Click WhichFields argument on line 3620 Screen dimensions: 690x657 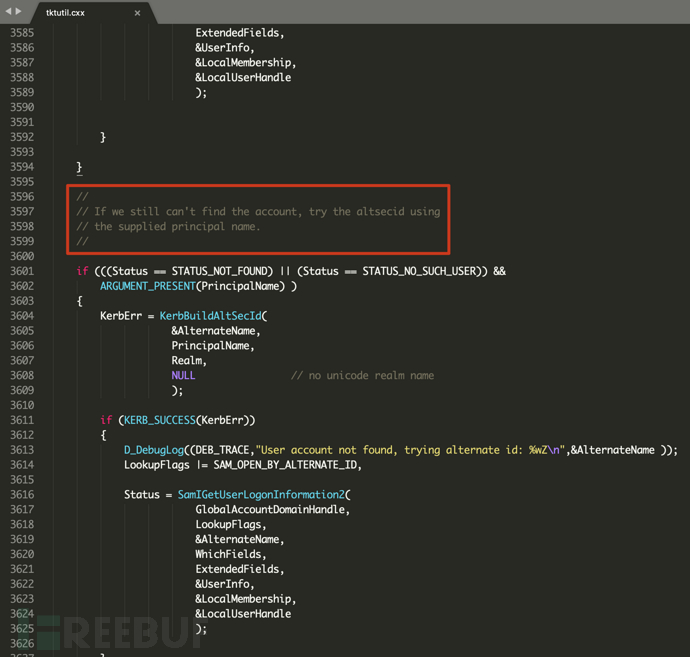[228, 554]
